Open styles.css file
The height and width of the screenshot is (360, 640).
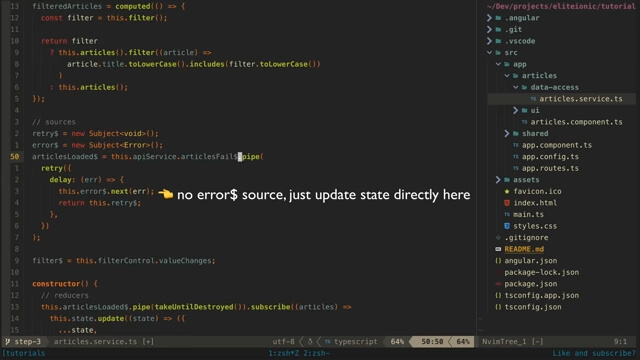click(535, 226)
